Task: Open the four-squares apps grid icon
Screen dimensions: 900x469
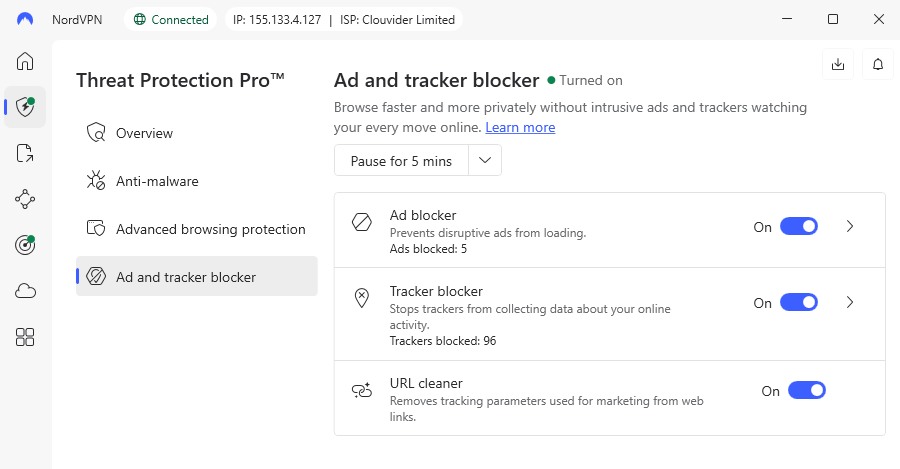Action: click(x=25, y=337)
